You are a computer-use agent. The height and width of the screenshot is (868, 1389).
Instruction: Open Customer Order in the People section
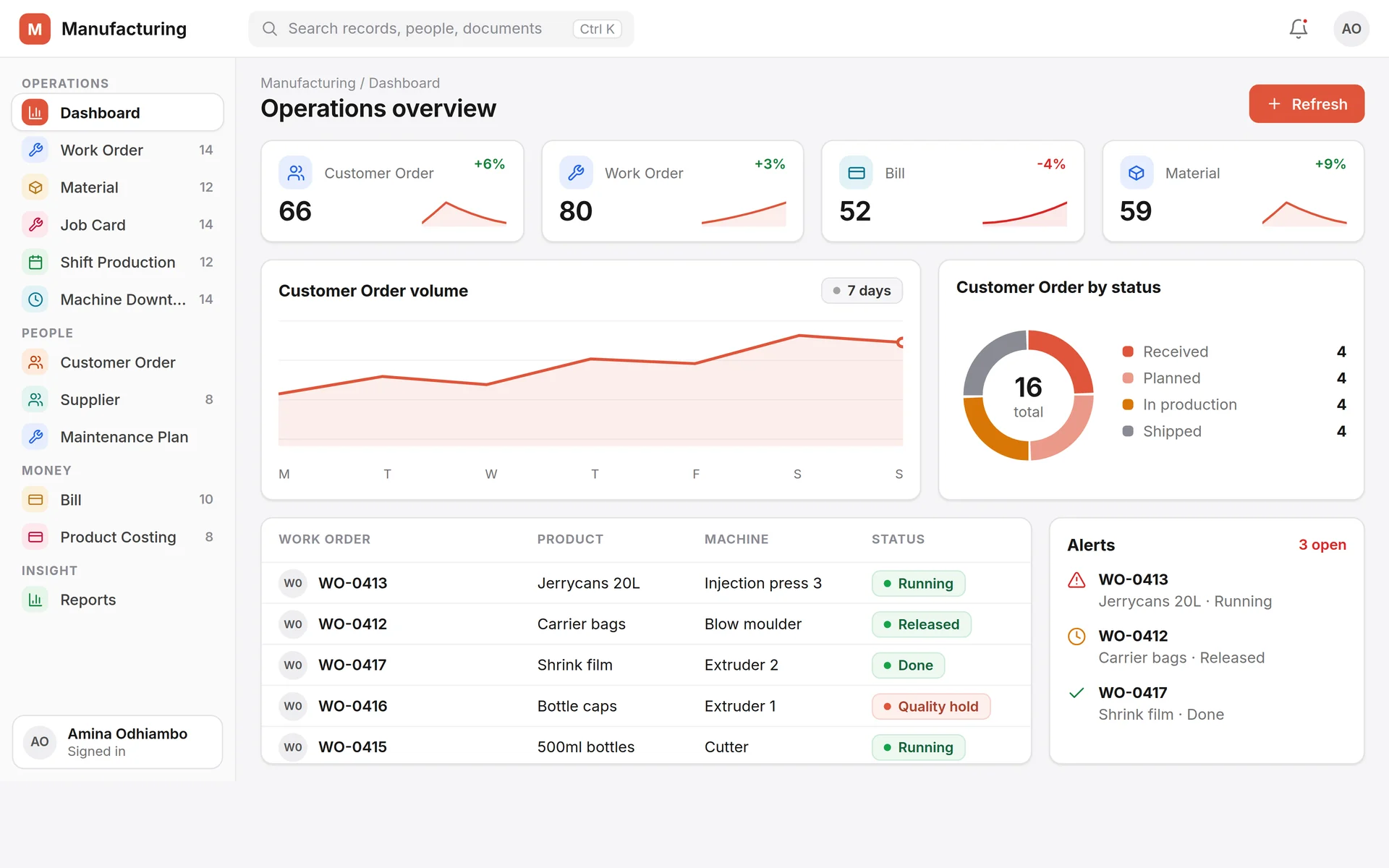point(117,362)
